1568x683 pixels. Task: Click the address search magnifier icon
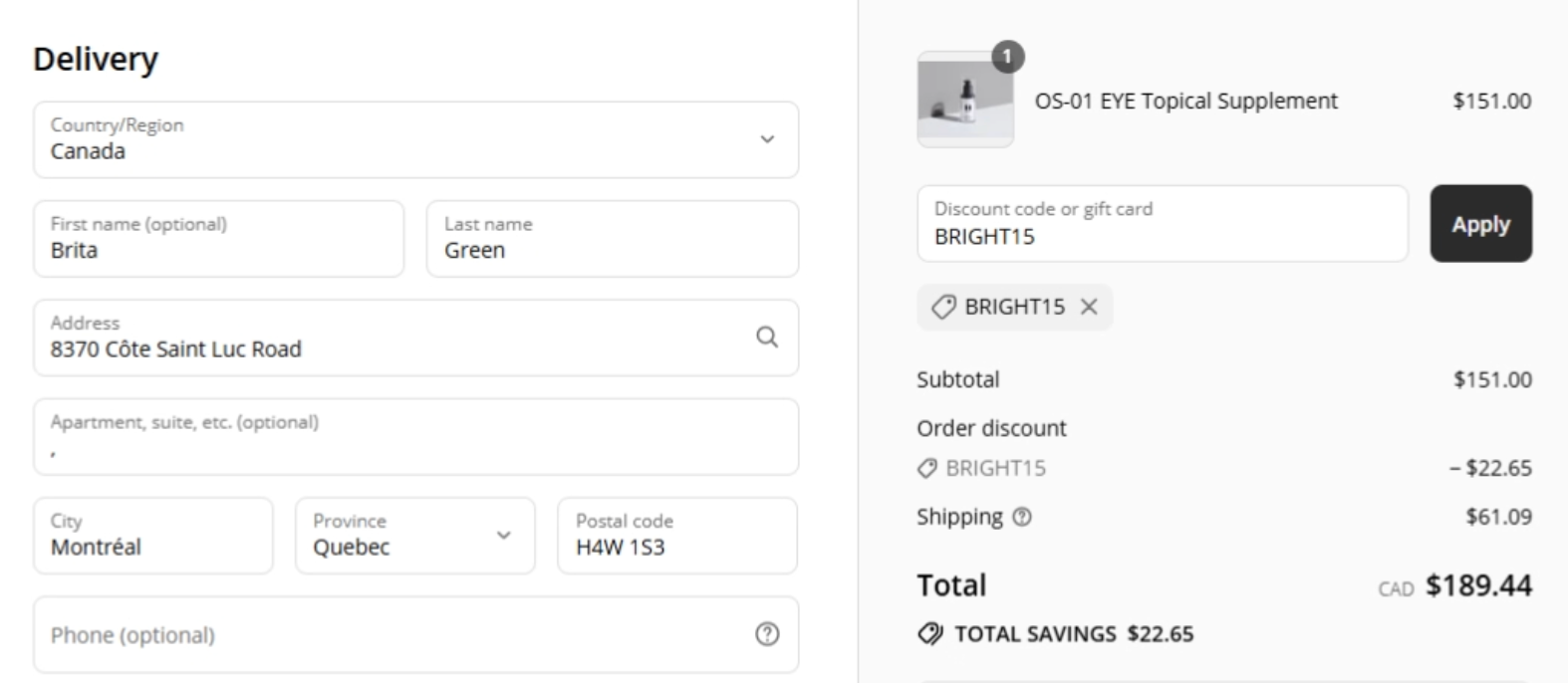pos(766,337)
